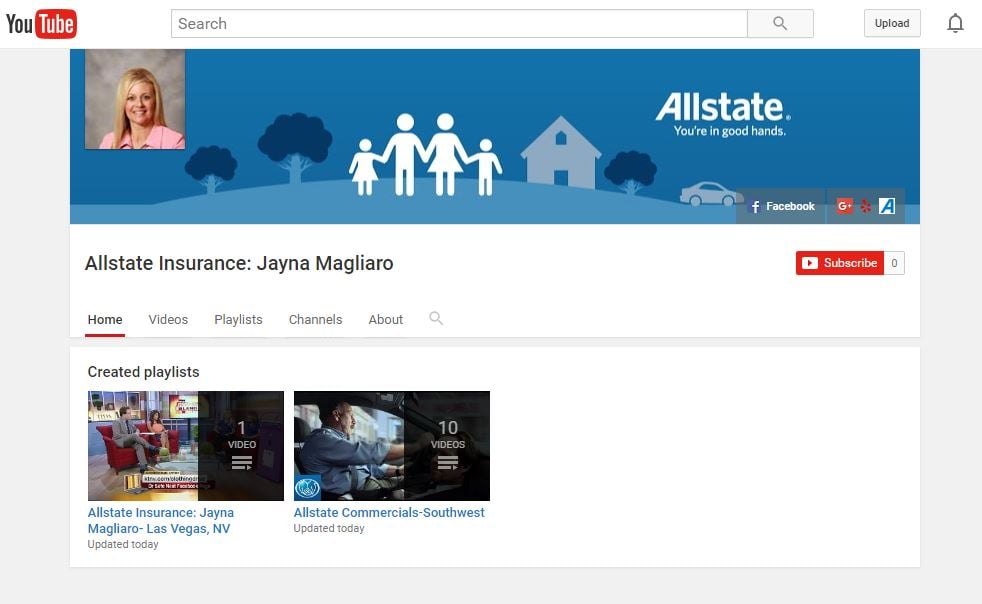Click the channel title 'Allstate Insurance: Jayna Magliaro'
Screen dimensions: 982x604
(239, 263)
